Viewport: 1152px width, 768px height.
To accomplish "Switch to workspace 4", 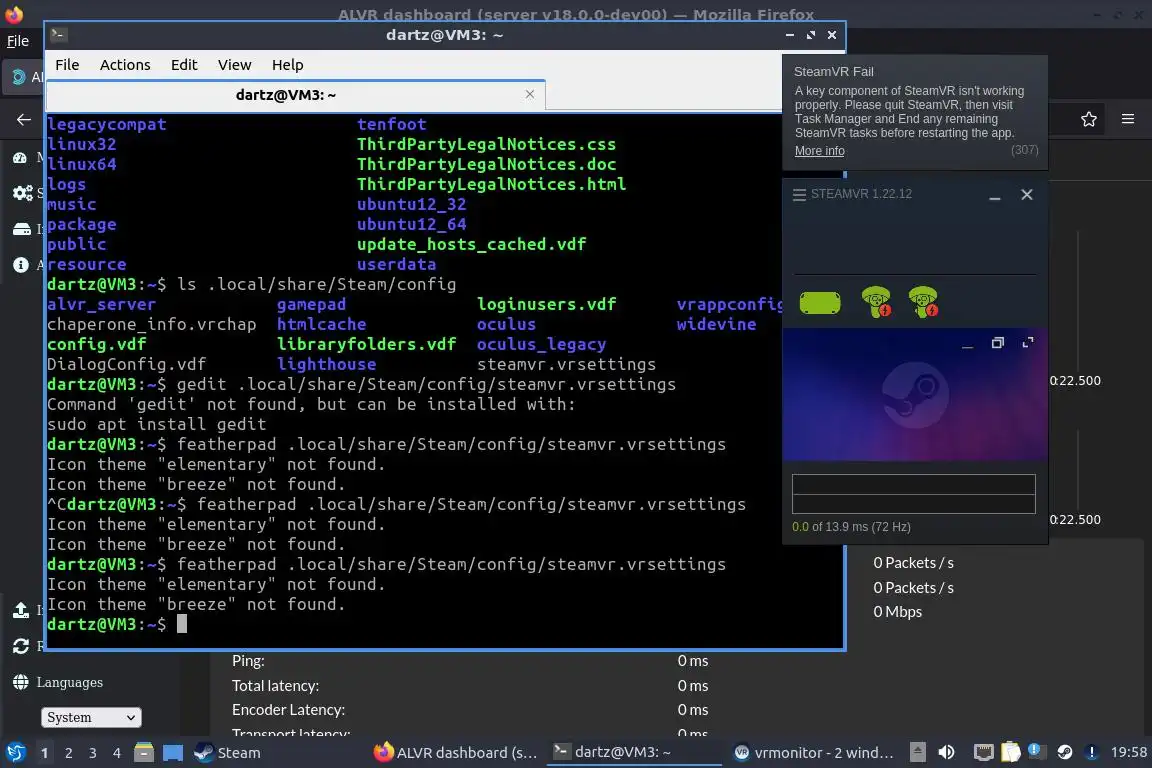I will pos(116,753).
